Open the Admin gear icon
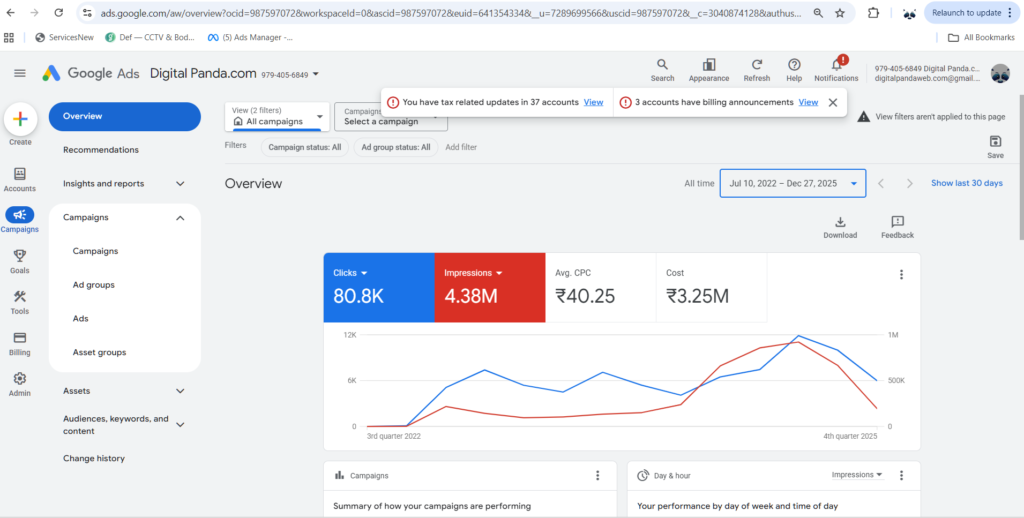Viewport: 1024px width, 518px height. pyautogui.click(x=20, y=379)
